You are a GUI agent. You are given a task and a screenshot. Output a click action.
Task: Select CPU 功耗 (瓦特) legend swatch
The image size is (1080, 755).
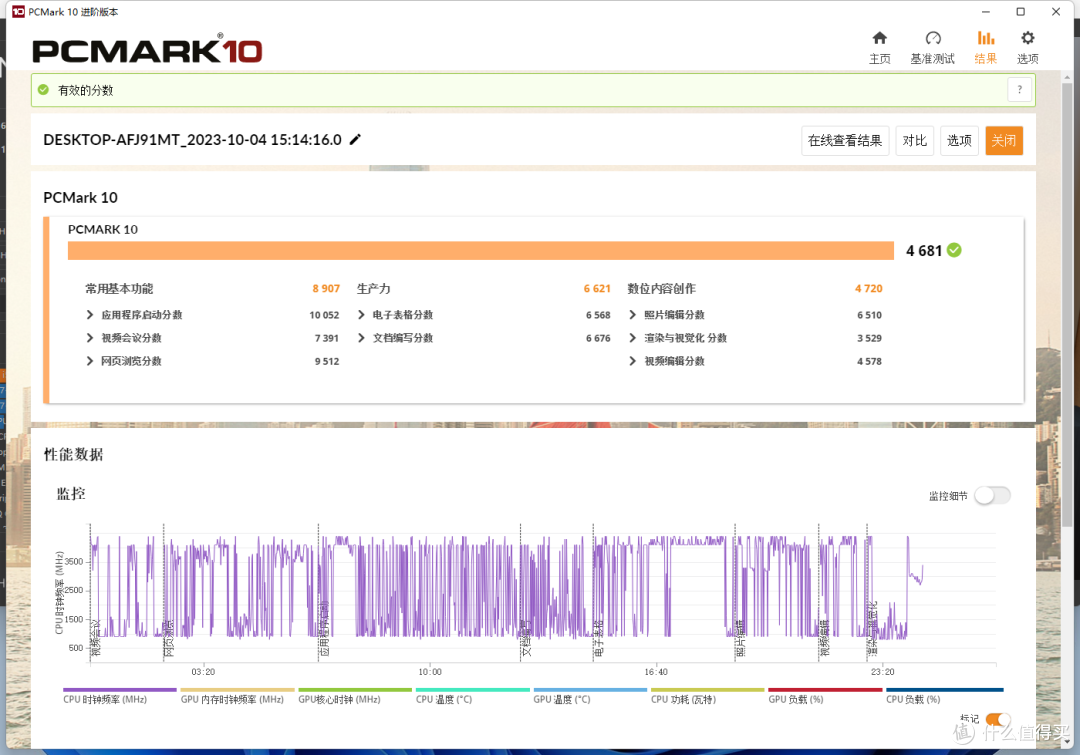tap(707, 690)
